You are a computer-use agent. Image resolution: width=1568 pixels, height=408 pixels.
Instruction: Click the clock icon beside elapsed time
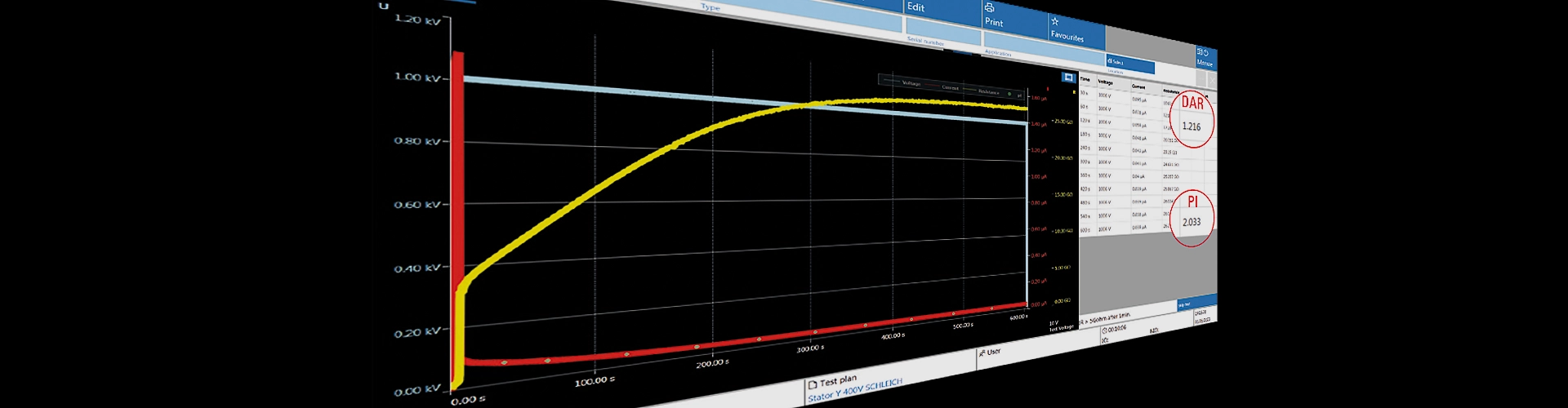1104,330
